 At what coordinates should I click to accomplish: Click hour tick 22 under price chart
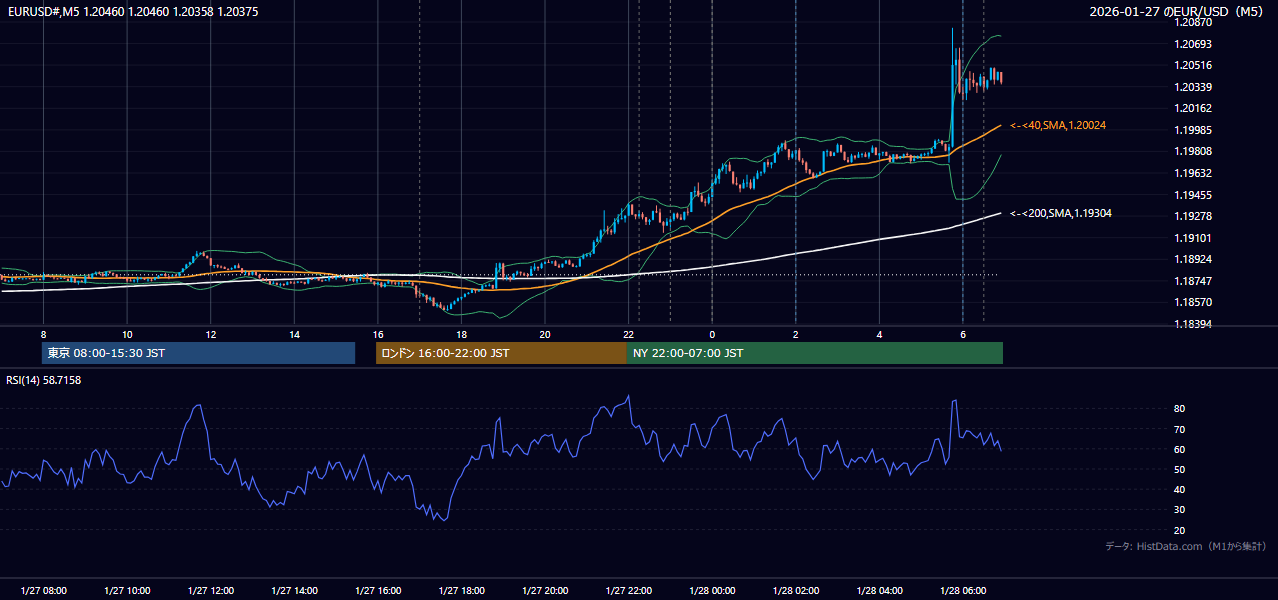[x=629, y=334]
